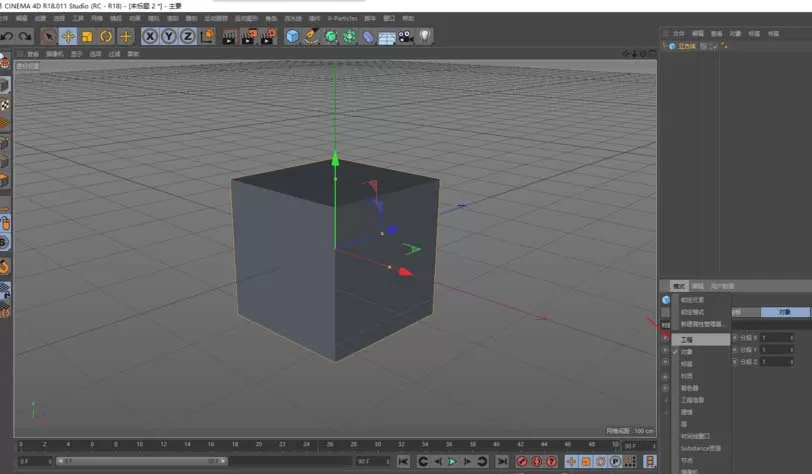
Task: Toggle the Y axis lock
Action: [x=169, y=36]
